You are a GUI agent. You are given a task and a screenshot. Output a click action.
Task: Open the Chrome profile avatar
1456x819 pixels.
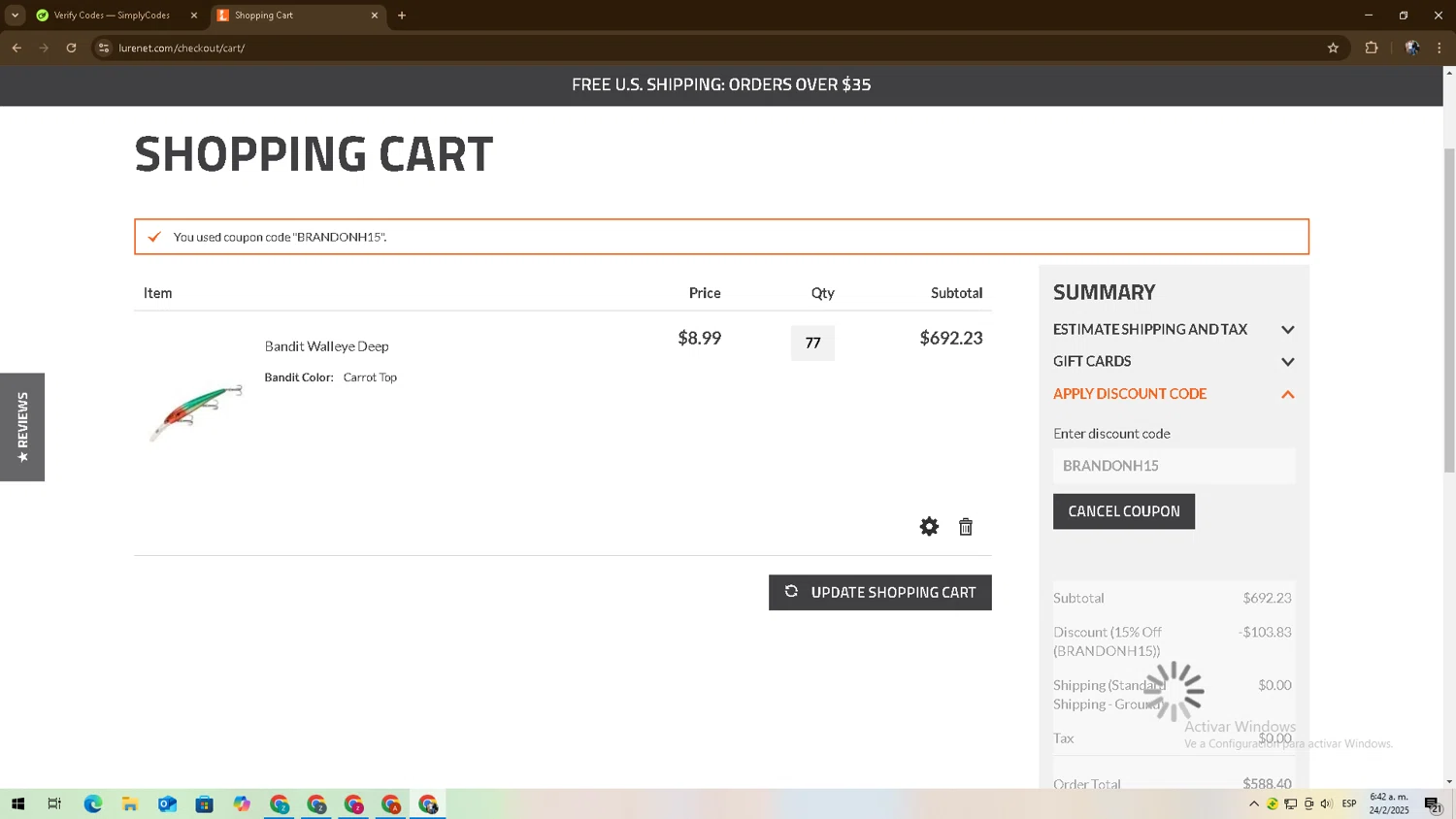tap(1412, 48)
